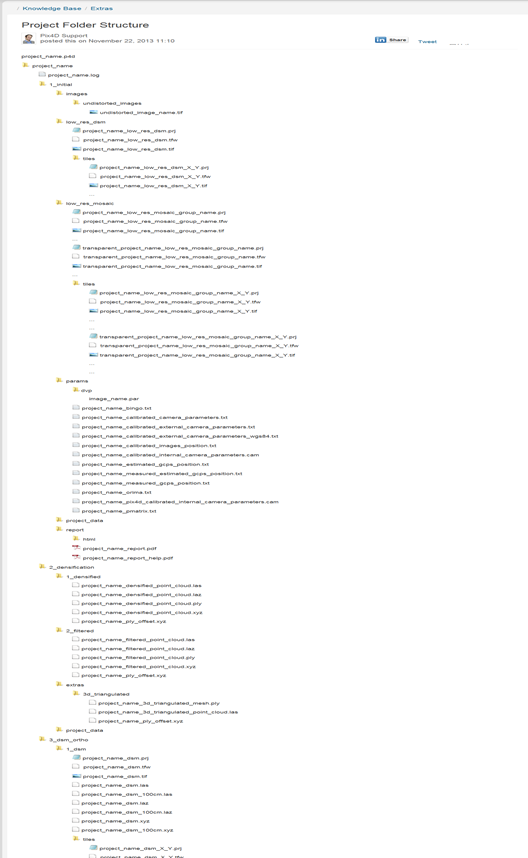Open the Knowledge Base breadcrumb link
This screenshot has height=858, width=528.
[x=52, y=8]
